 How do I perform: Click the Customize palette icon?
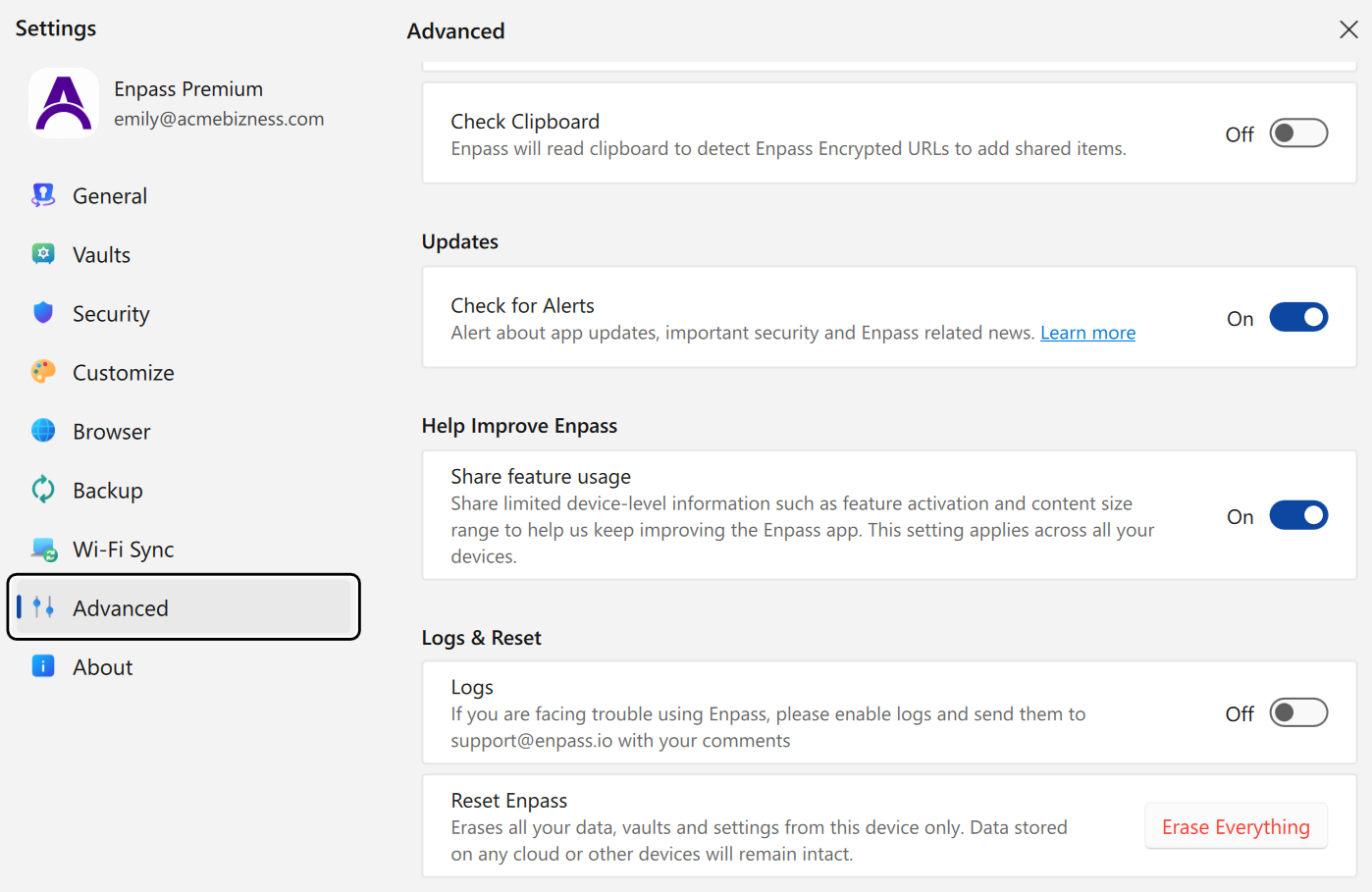(x=43, y=372)
